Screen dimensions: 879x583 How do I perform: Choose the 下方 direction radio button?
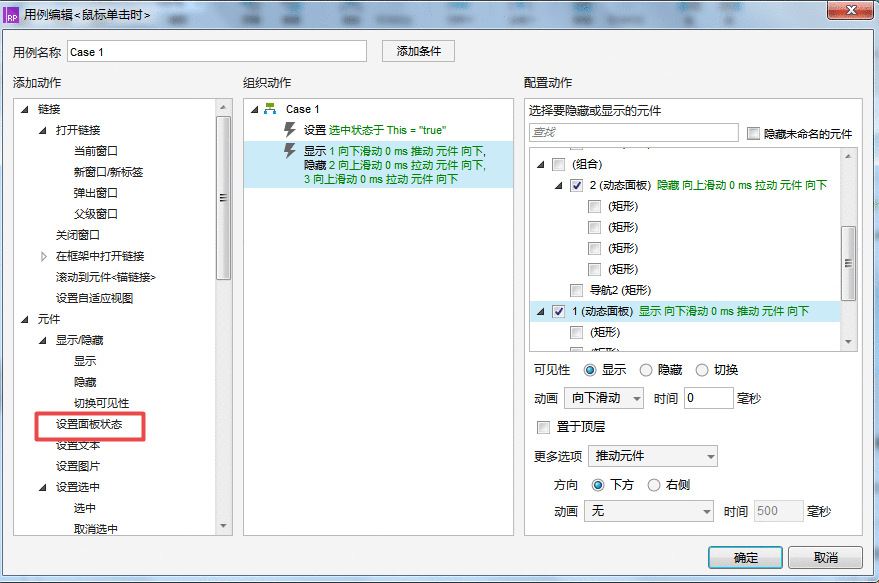[x=598, y=485]
